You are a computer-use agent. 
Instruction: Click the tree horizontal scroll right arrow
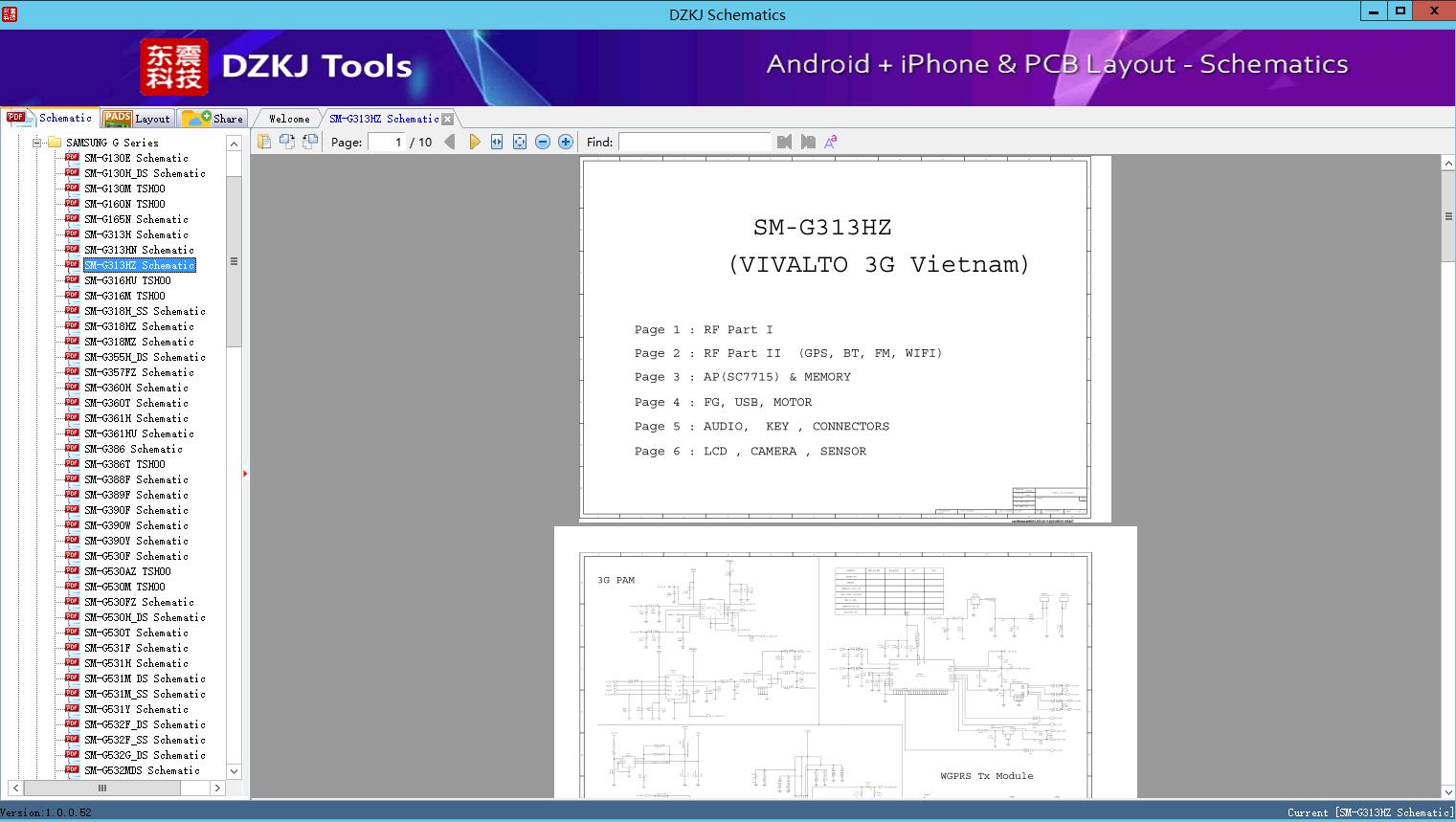click(x=217, y=789)
